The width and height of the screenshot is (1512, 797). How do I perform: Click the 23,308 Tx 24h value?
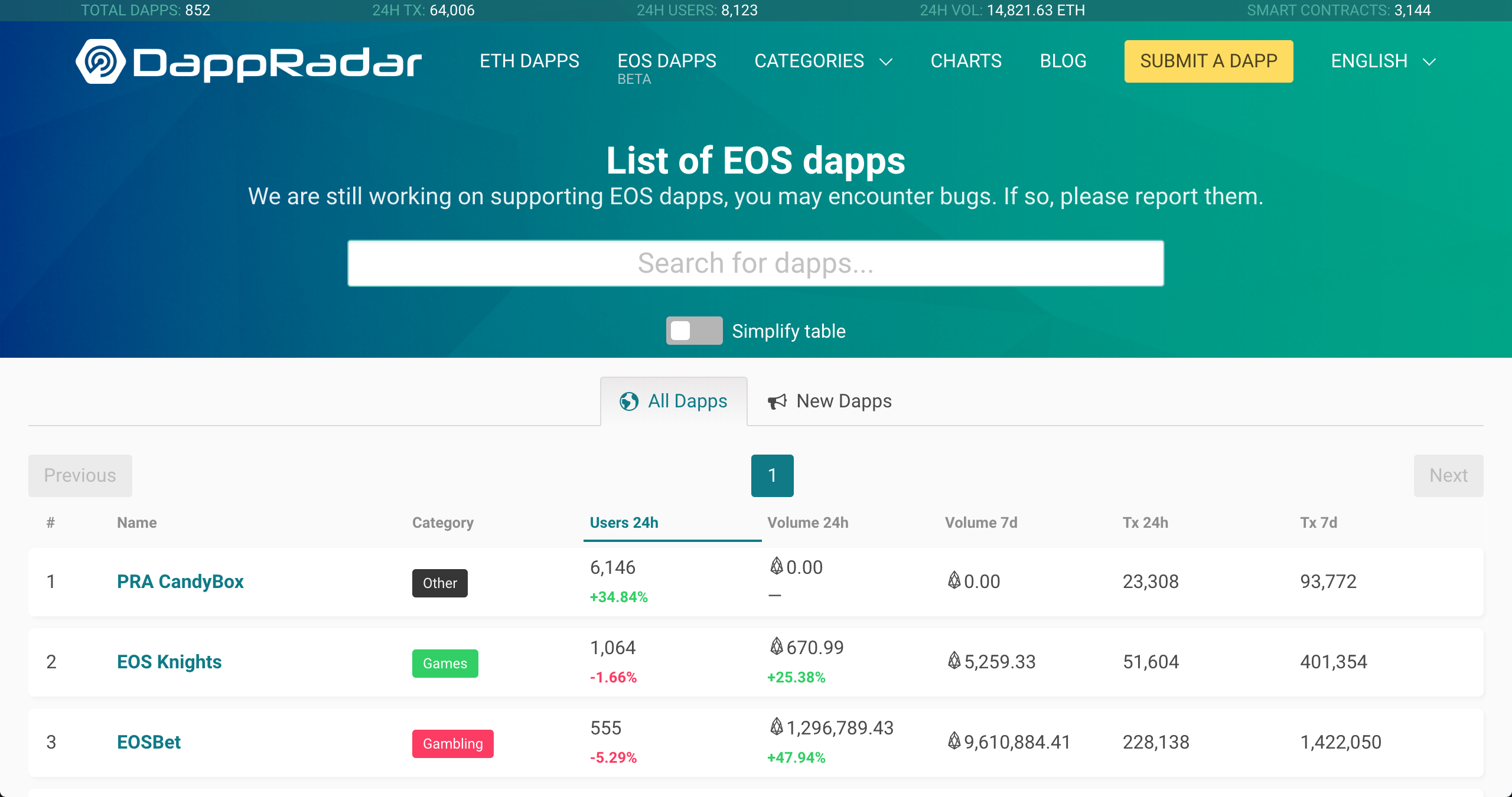[x=1151, y=582]
